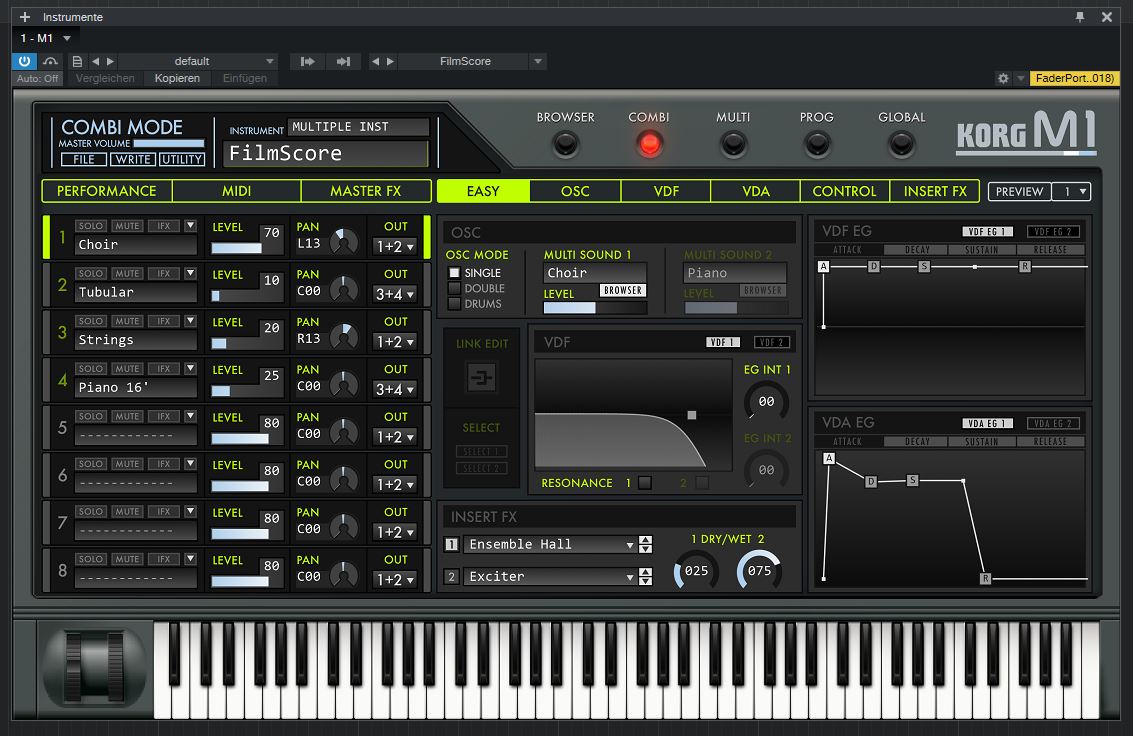Activate the COMBI mode button
1133x736 pixels.
(x=650, y=144)
